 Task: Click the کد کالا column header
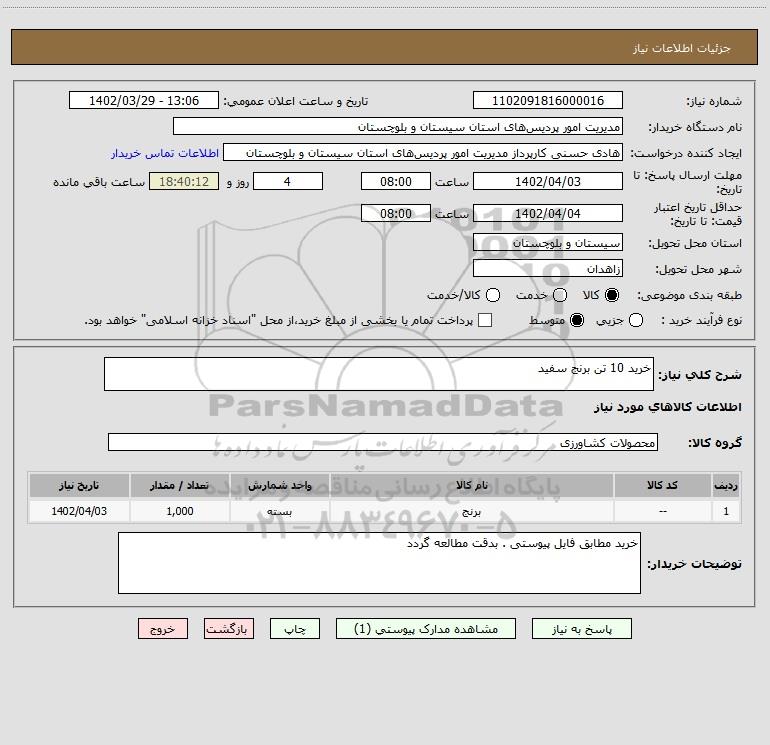tap(662, 485)
